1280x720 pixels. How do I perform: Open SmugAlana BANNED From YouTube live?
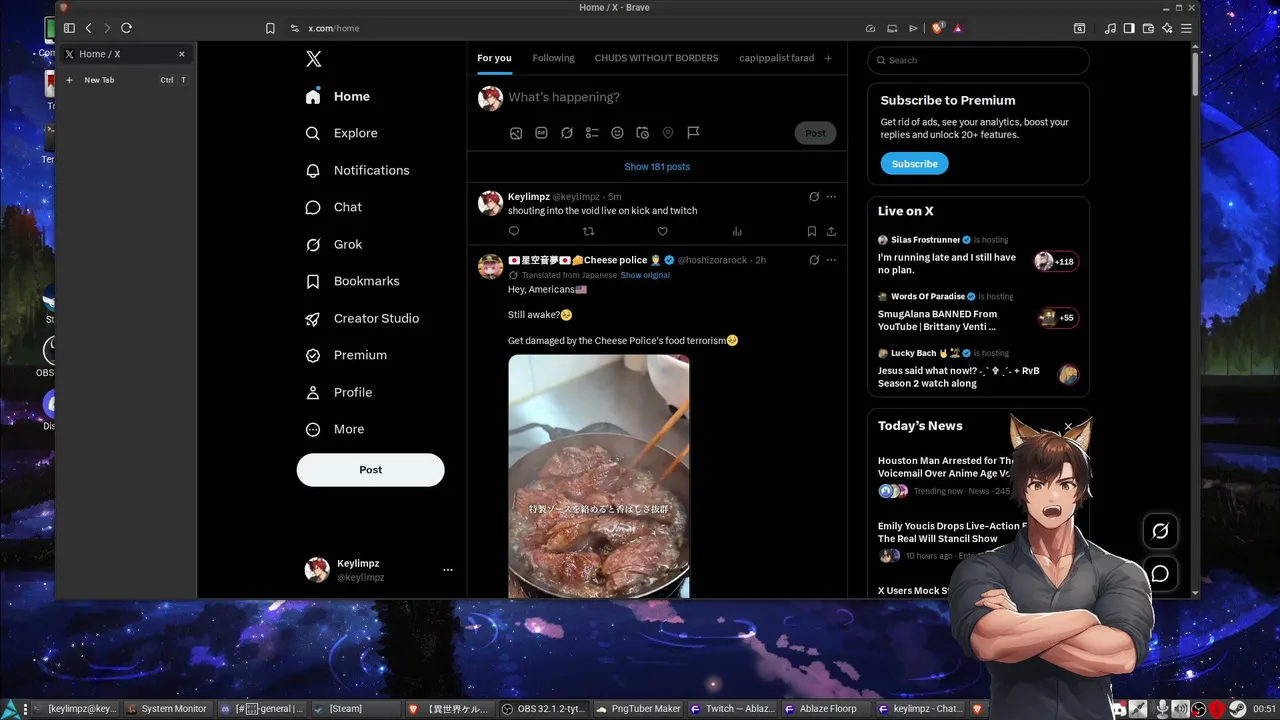tap(978, 314)
